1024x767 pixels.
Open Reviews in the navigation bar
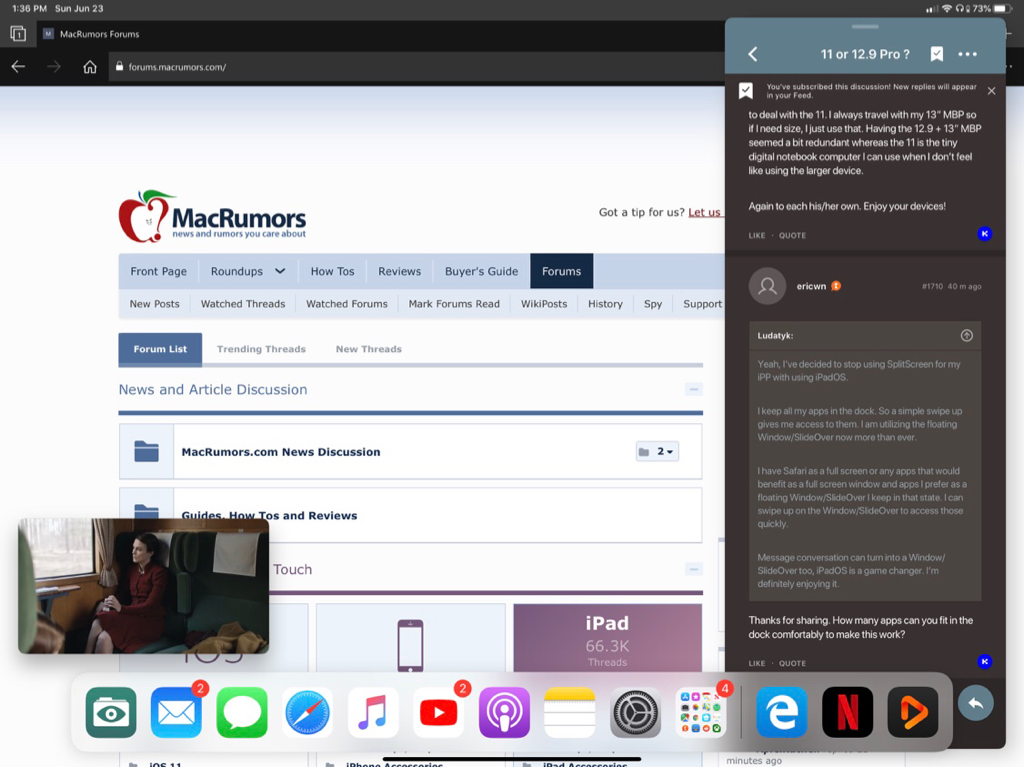click(400, 271)
